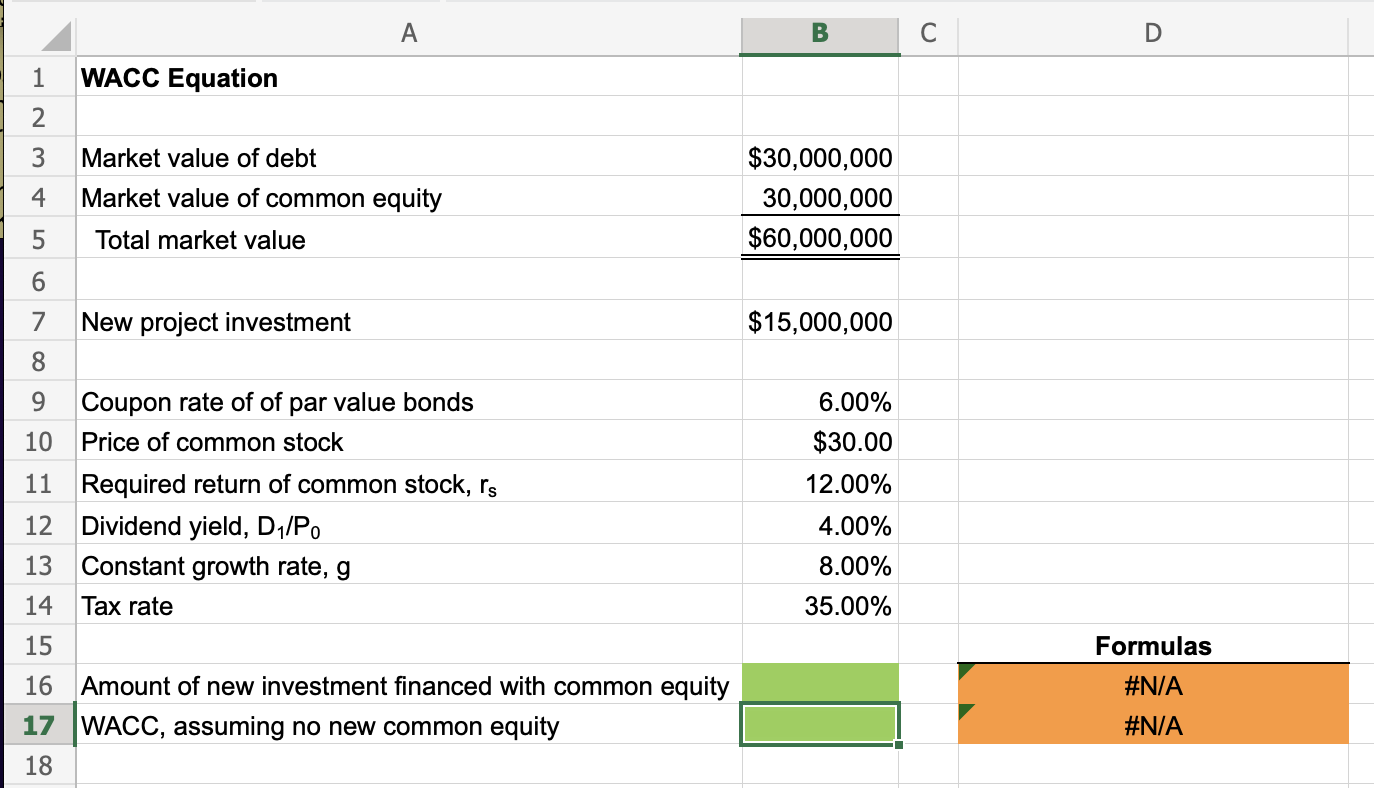
Task: Select column D header
Action: pos(1152,34)
